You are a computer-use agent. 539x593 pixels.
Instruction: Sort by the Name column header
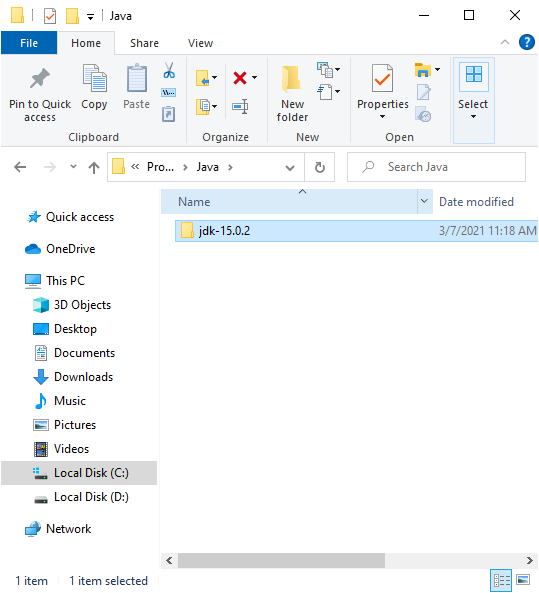(290, 201)
